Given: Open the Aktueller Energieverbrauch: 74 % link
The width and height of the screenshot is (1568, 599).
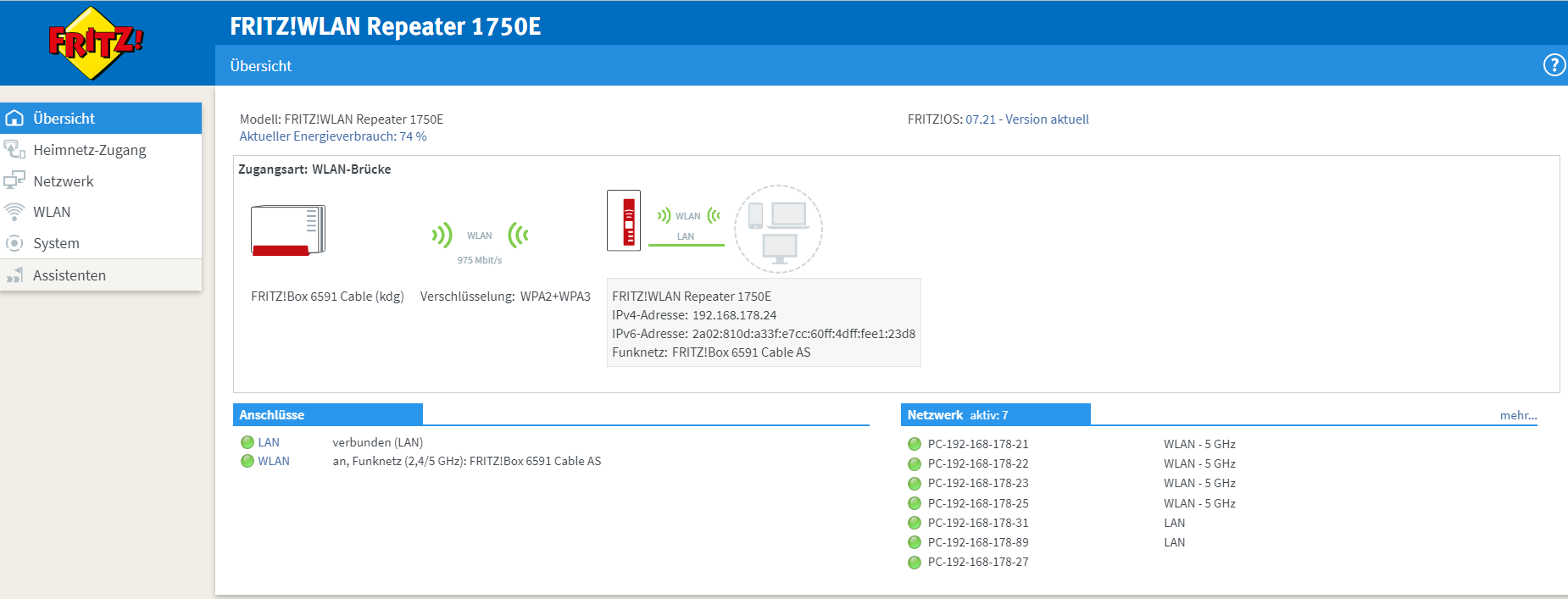Looking at the screenshot, I should coord(333,136).
